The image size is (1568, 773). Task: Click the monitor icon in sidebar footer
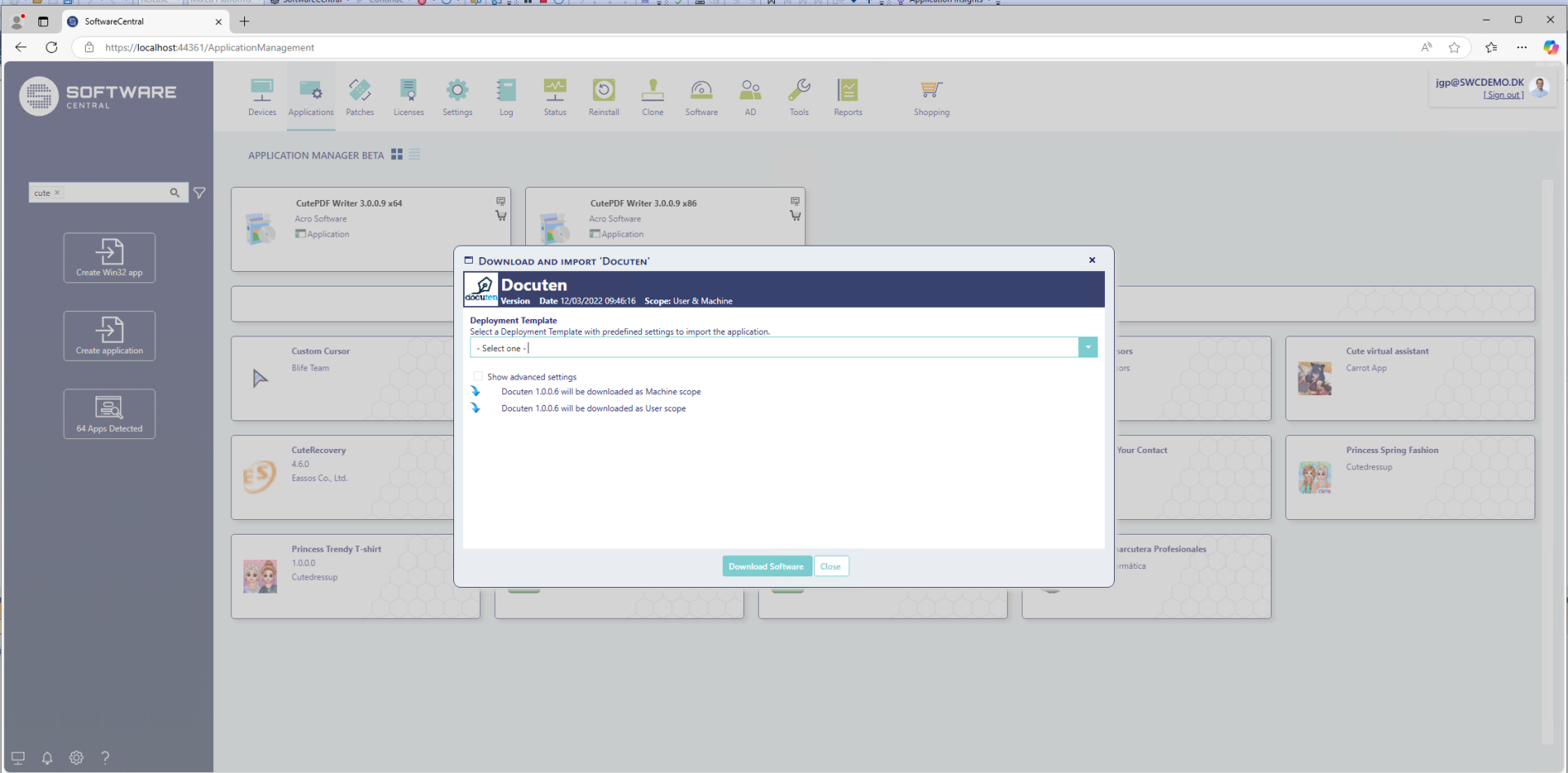click(x=18, y=757)
